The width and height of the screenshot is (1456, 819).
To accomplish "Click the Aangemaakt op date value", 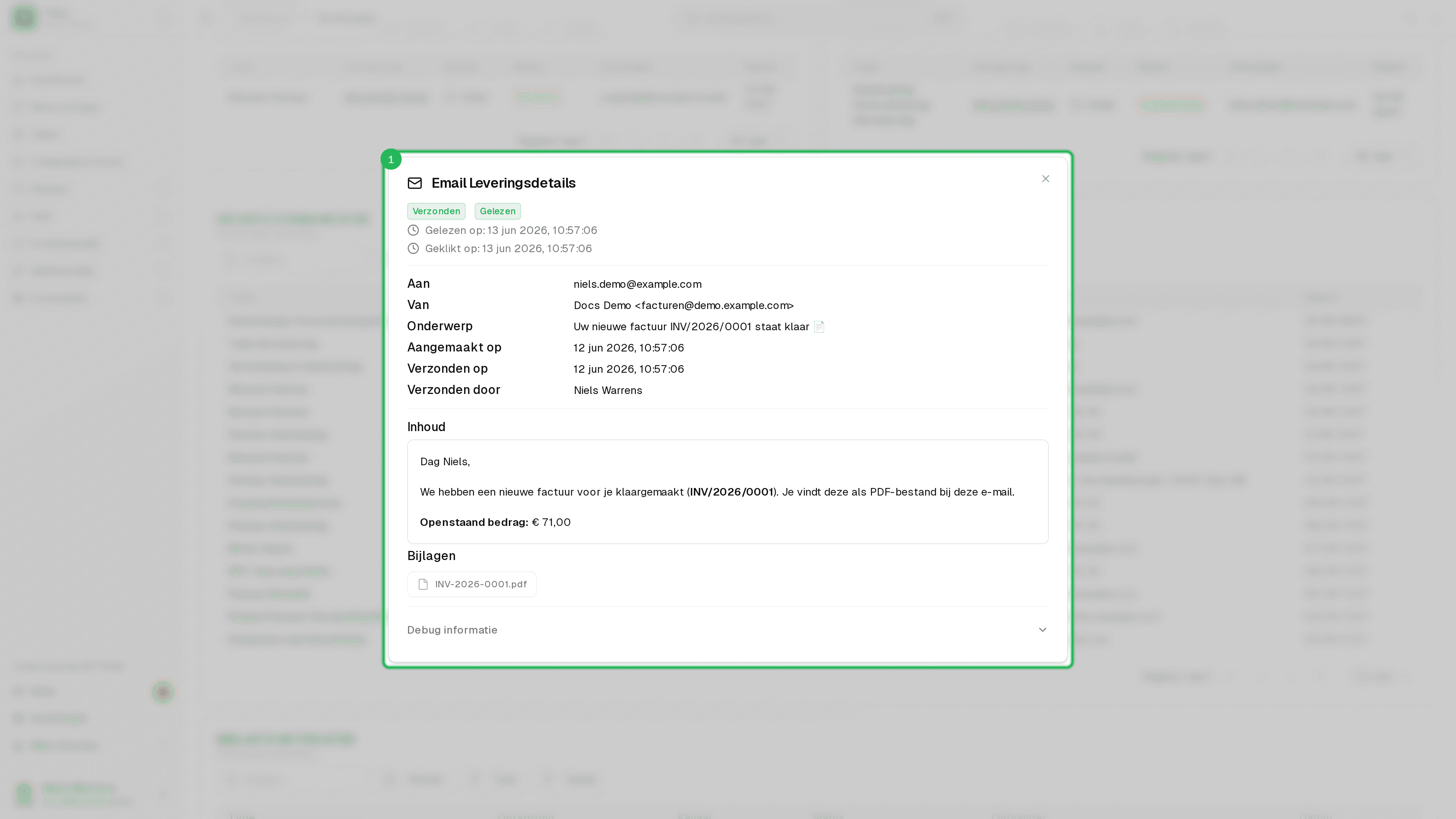I will point(629,348).
